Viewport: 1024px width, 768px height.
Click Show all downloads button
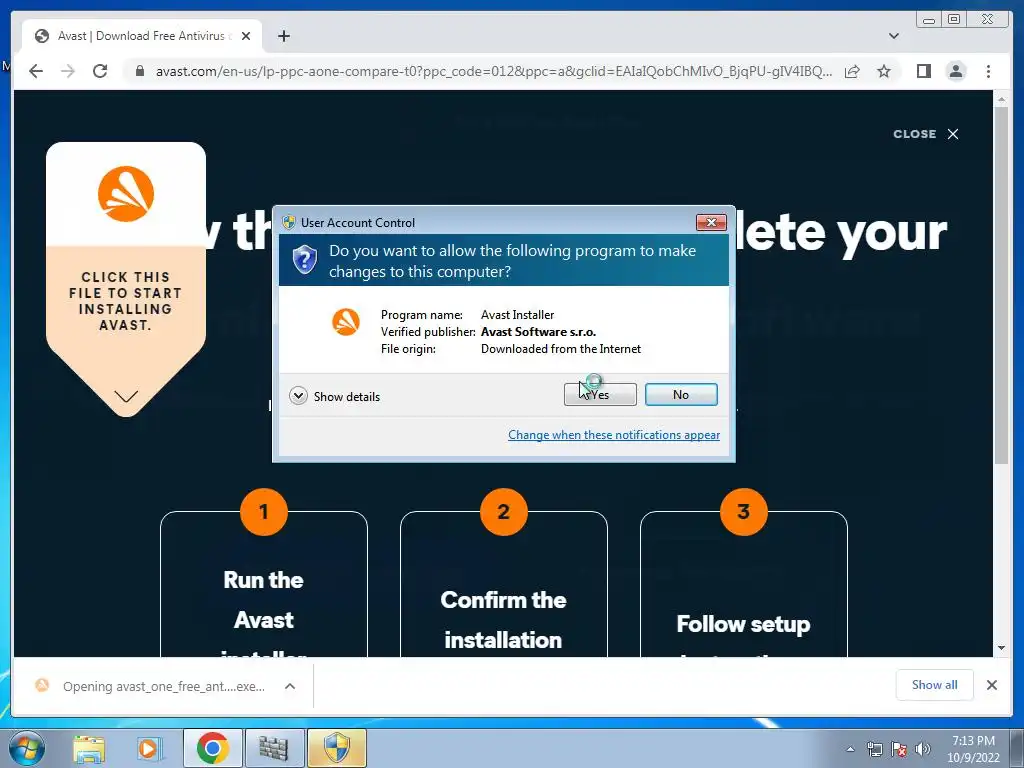(935, 685)
